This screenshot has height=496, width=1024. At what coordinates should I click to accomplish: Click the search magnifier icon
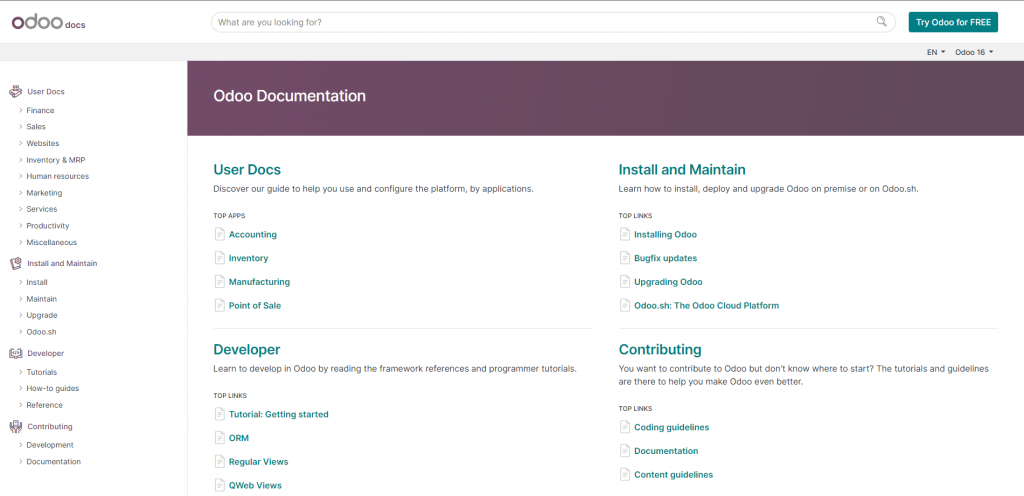(x=882, y=22)
